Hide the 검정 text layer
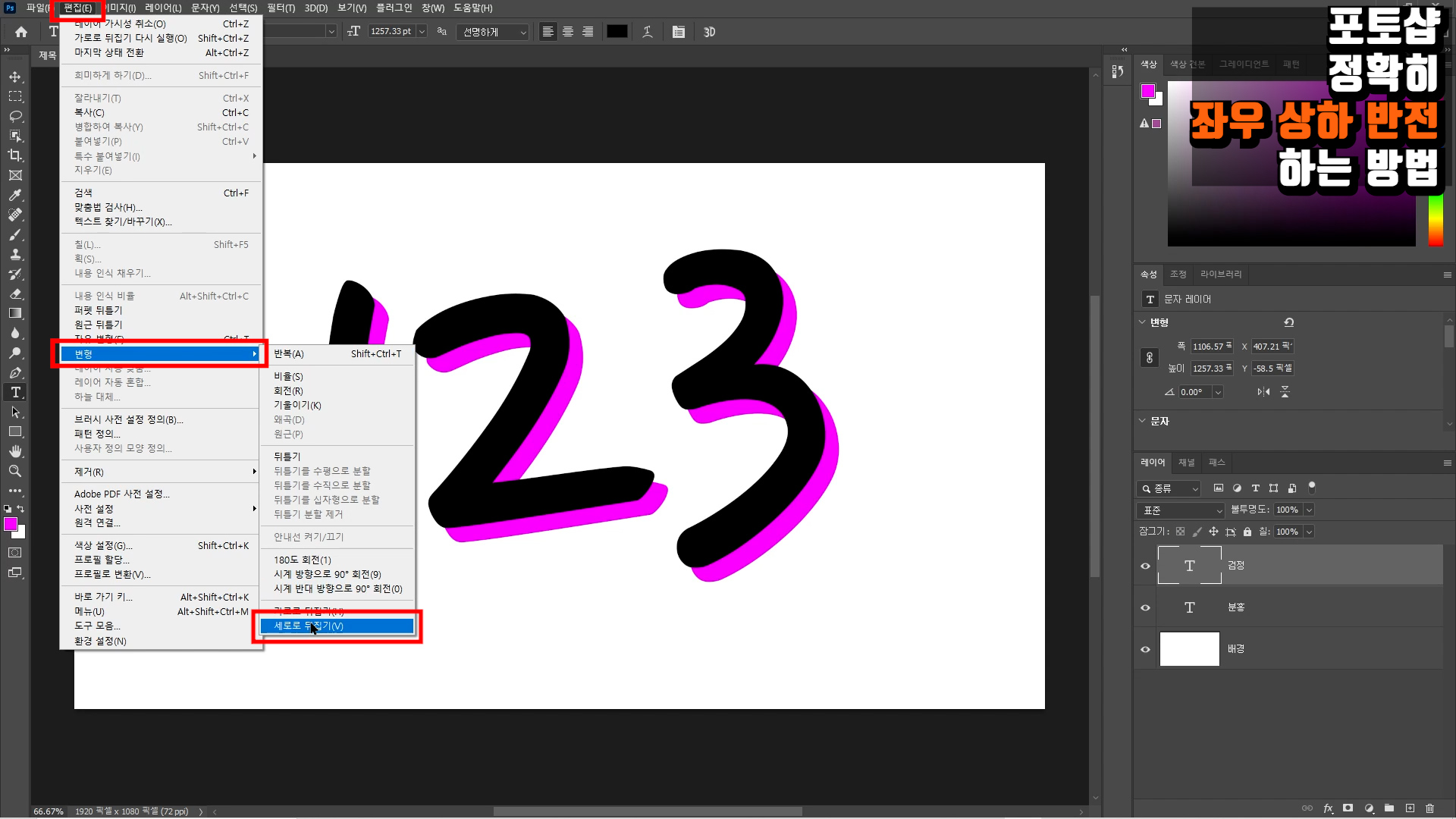Screen dimensions: 1456x819 [1145, 566]
